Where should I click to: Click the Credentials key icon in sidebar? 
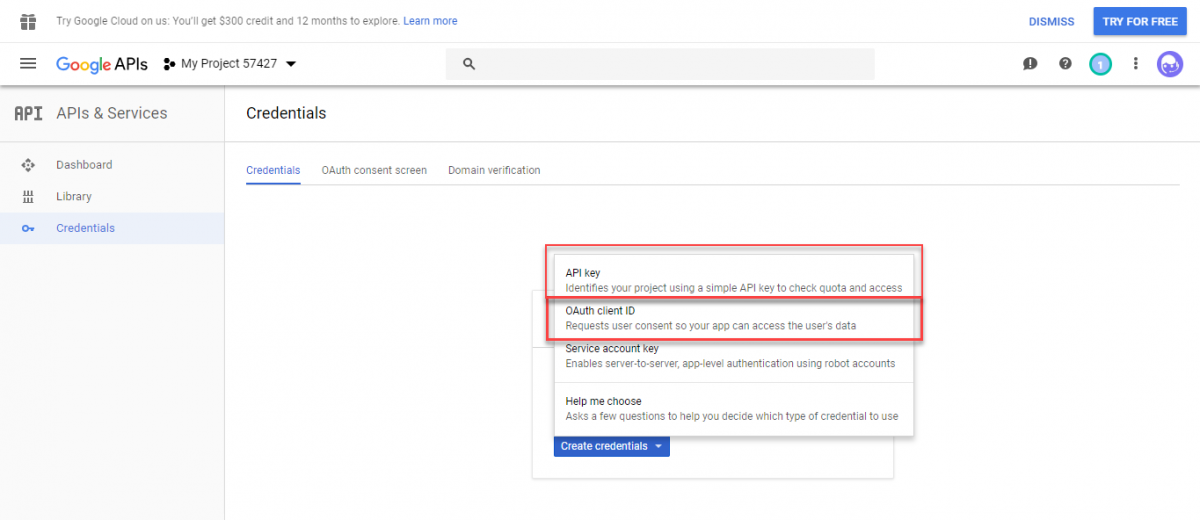[x=28, y=229]
